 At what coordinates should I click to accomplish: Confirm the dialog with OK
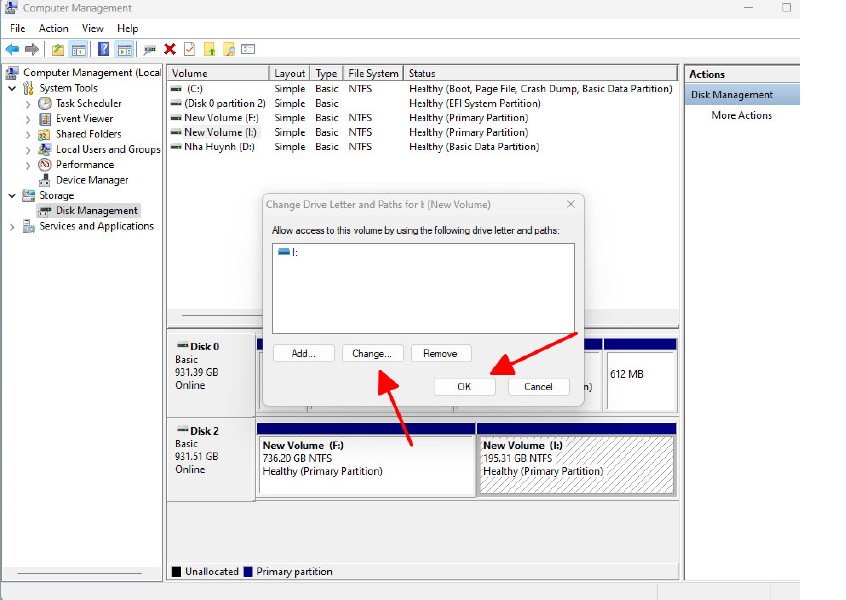pyautogui.click(x=464, y=387)
